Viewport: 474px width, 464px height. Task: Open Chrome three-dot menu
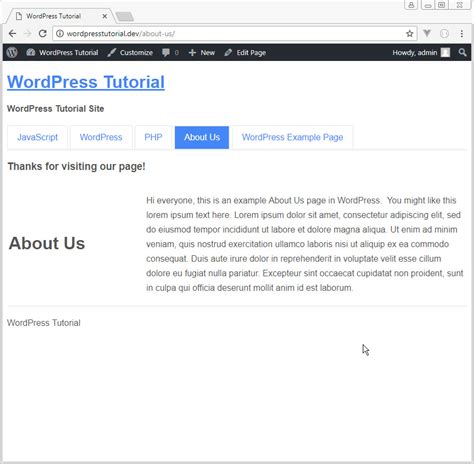click(x=462, y=34)
